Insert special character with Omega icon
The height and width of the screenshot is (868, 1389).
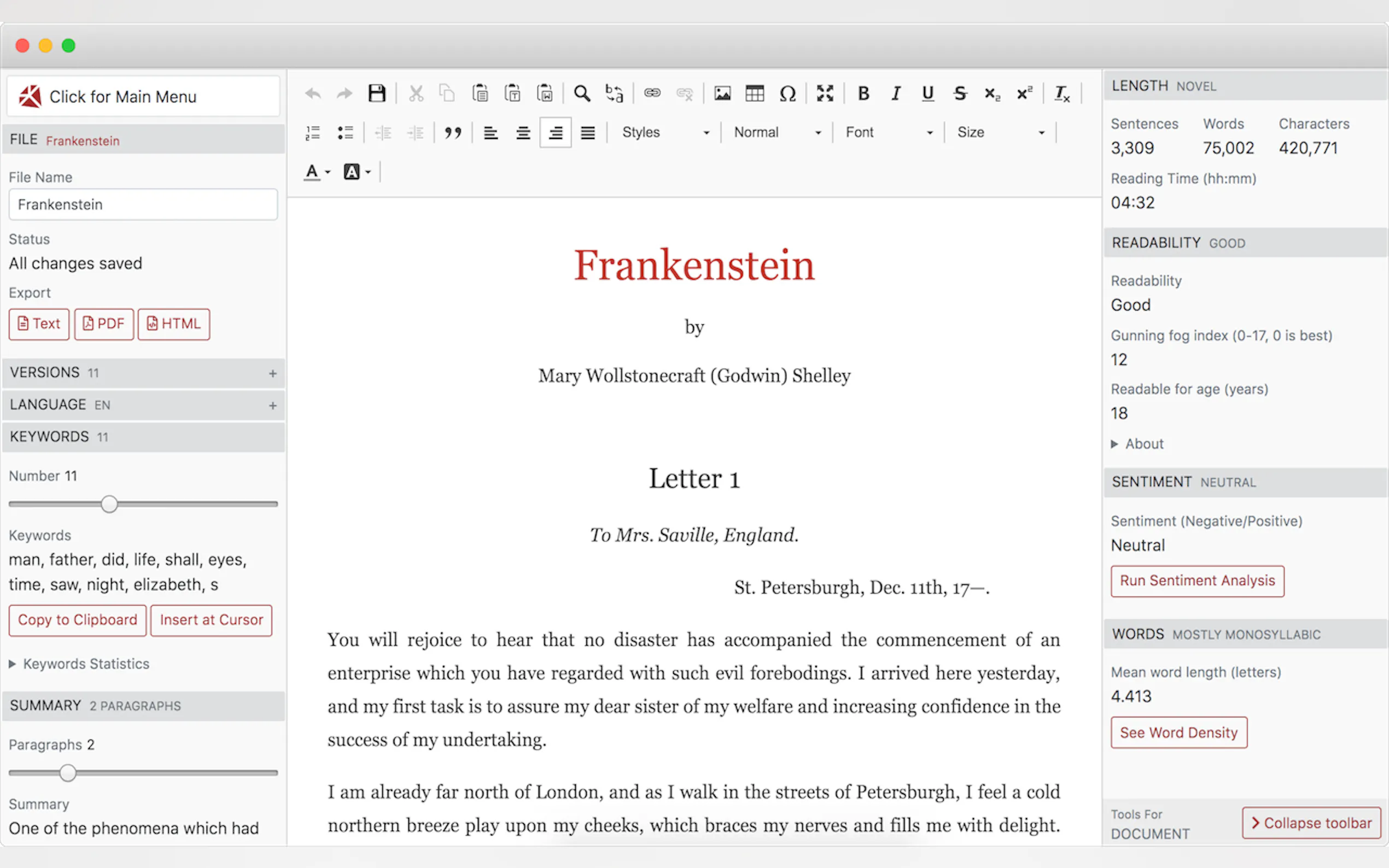pyautogui.click(x=787, y=93)
